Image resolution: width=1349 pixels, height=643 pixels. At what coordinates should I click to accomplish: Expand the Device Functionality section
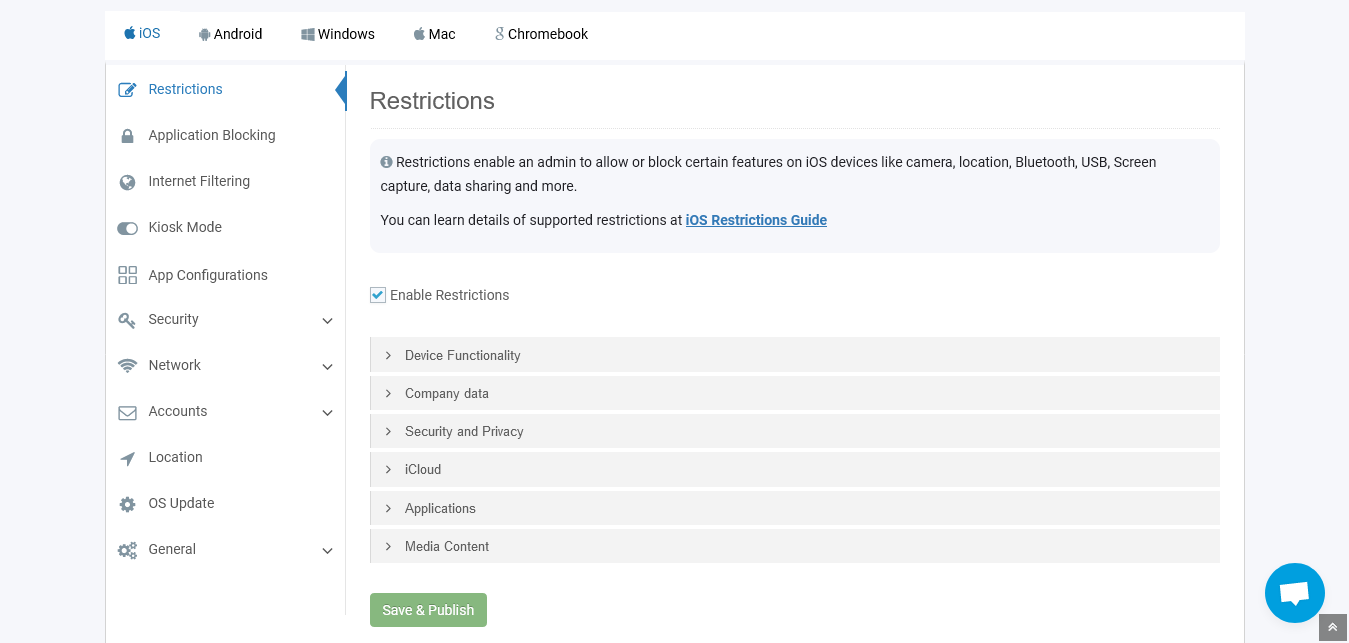coord(795,355)
